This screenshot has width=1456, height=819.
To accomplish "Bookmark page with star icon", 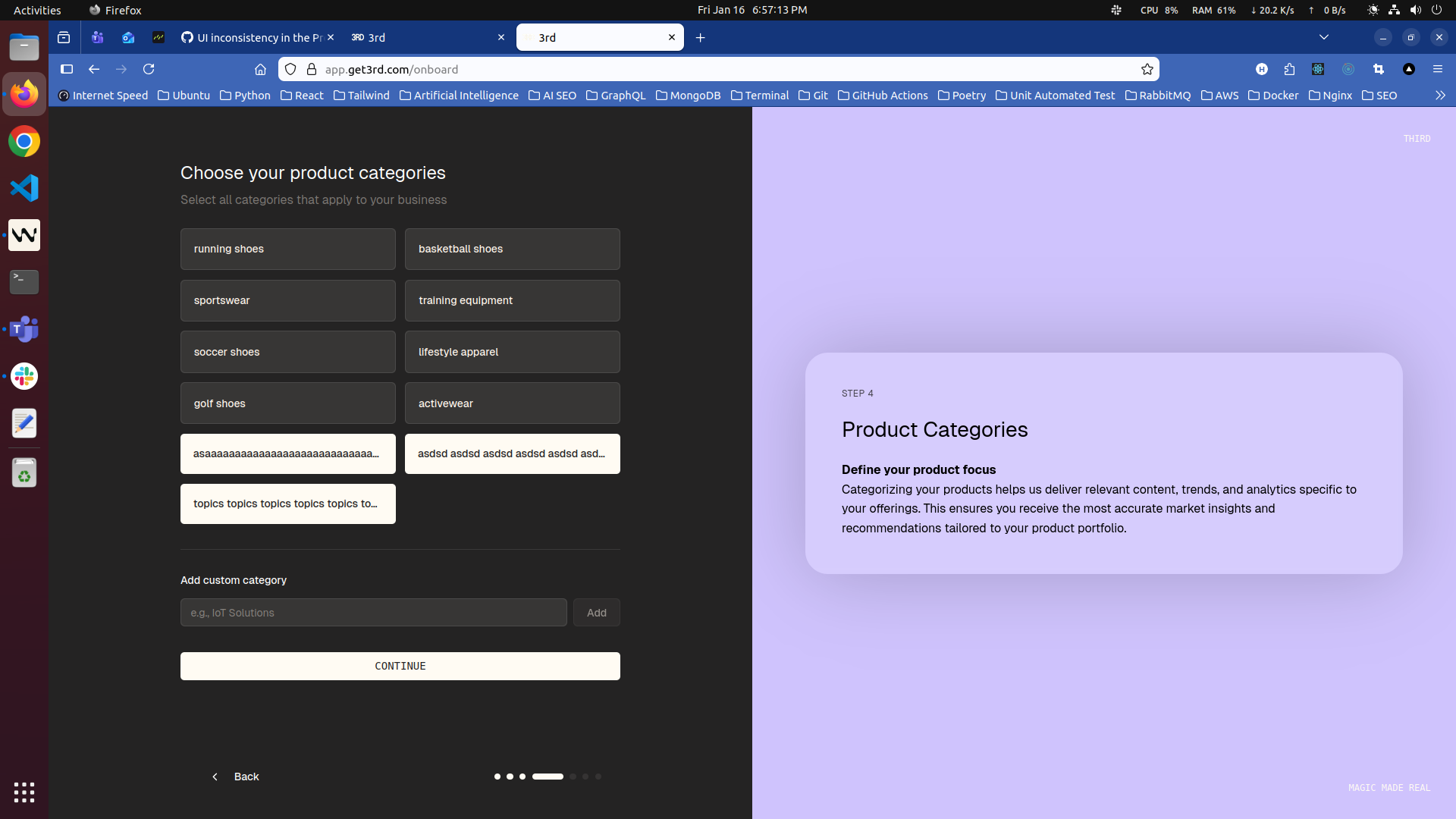I will 1147,69.
